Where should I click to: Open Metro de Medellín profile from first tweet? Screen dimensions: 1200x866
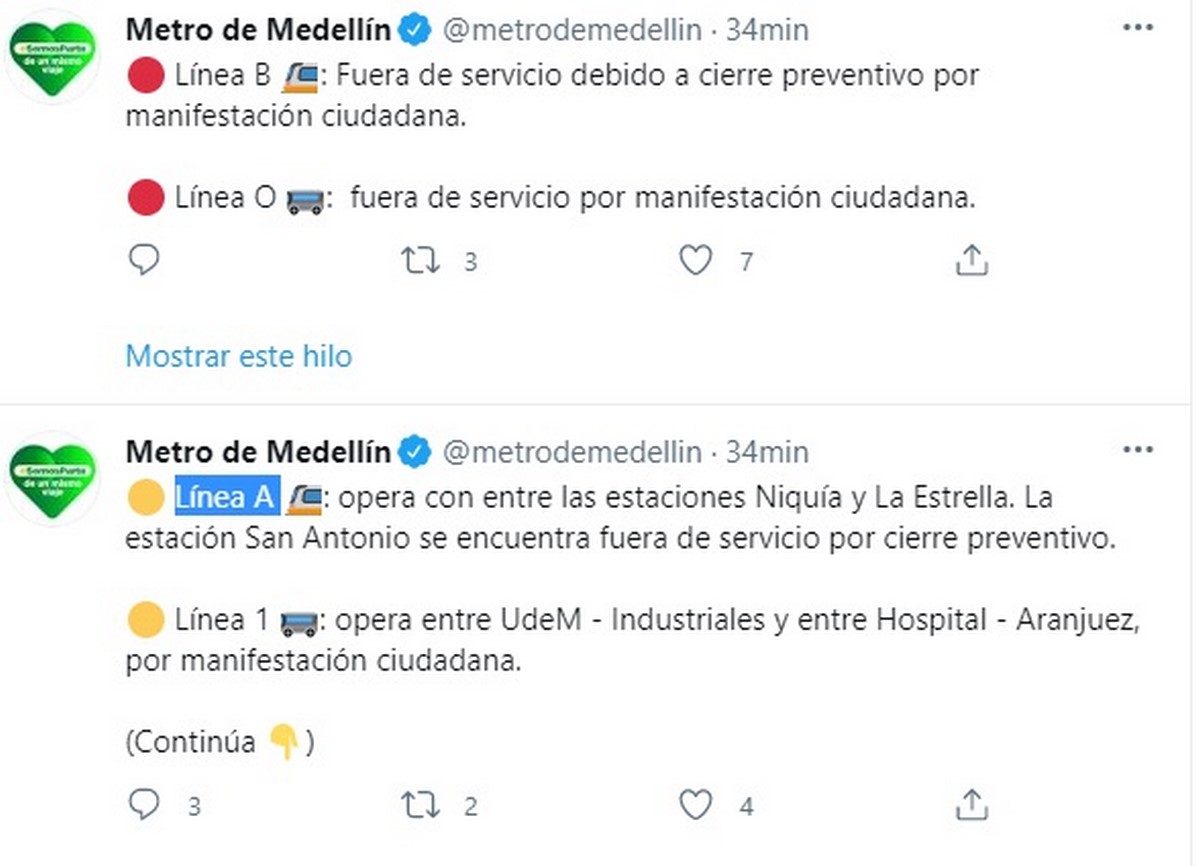[258, 30]
